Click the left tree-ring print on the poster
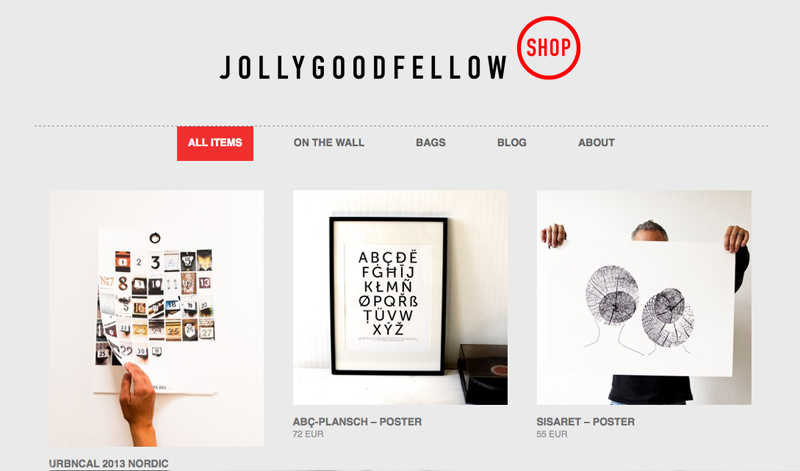The height and width of the screenshot is (471, 800). tap(611, 294)
